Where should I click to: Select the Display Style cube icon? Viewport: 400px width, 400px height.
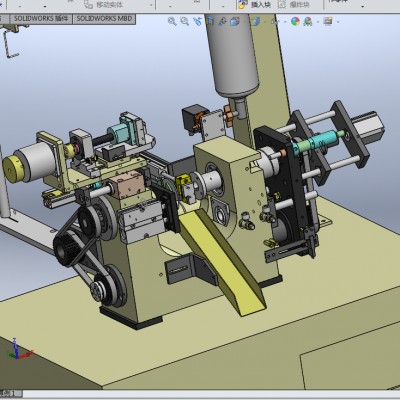pos(256,22)
